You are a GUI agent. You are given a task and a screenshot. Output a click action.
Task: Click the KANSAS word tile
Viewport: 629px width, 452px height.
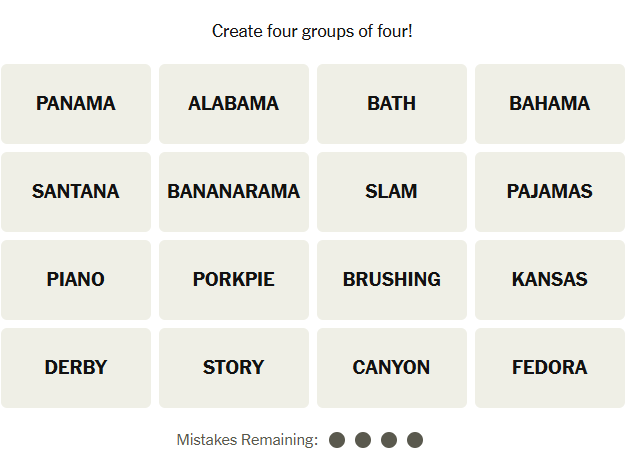tap(549, 280)
